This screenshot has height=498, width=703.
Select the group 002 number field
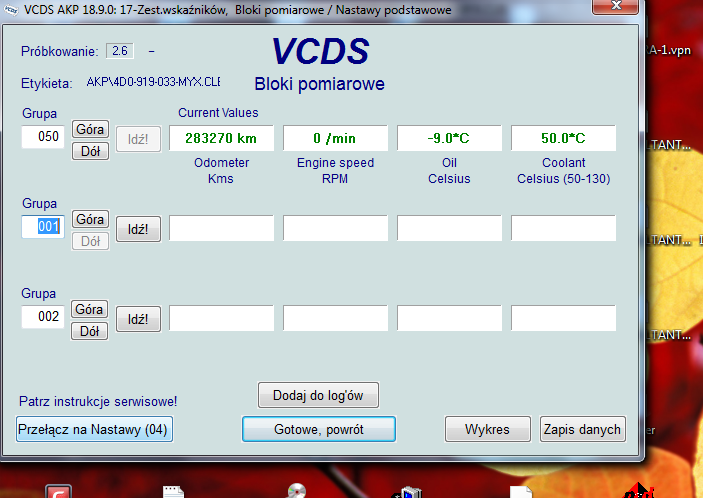coord(43,316)
